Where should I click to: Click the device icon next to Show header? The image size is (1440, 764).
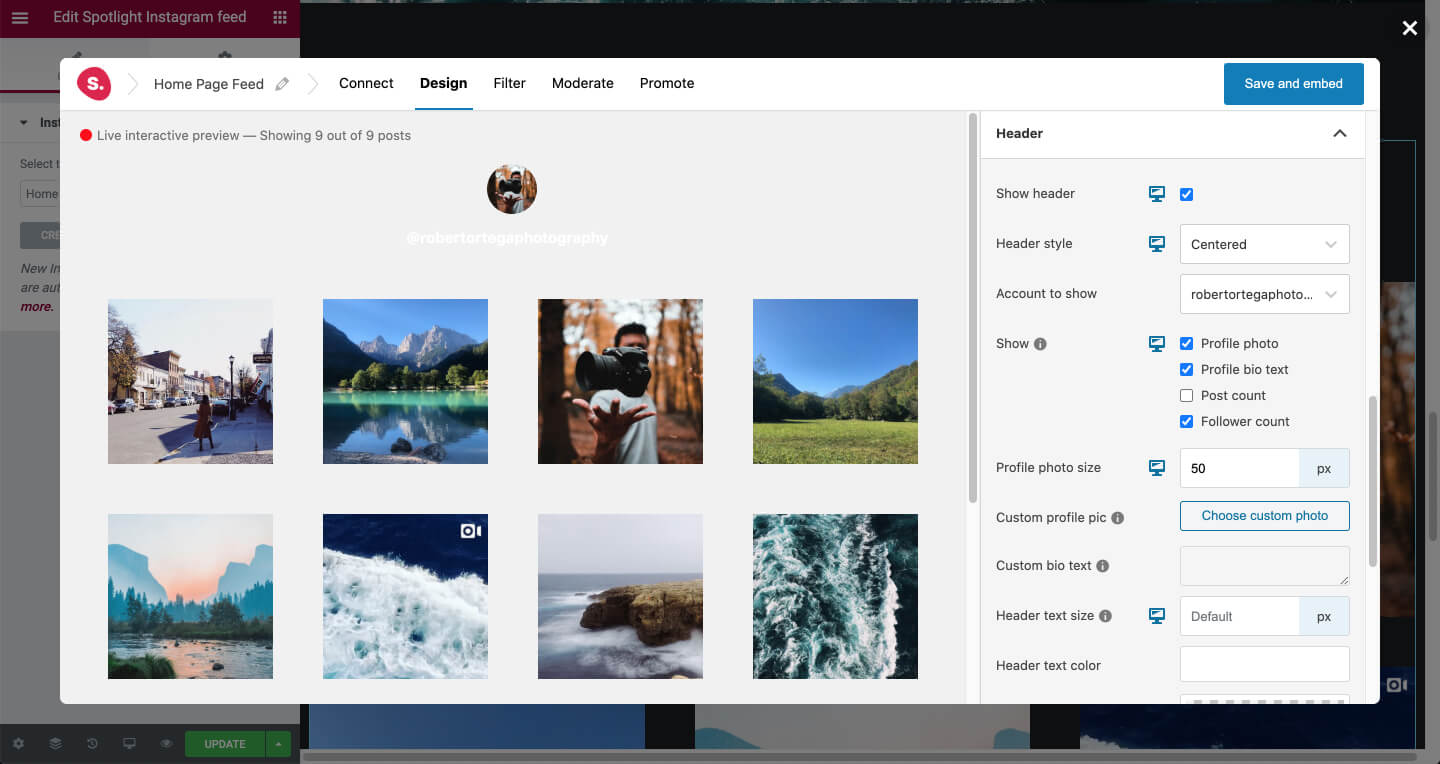[x=1157, y=194]
